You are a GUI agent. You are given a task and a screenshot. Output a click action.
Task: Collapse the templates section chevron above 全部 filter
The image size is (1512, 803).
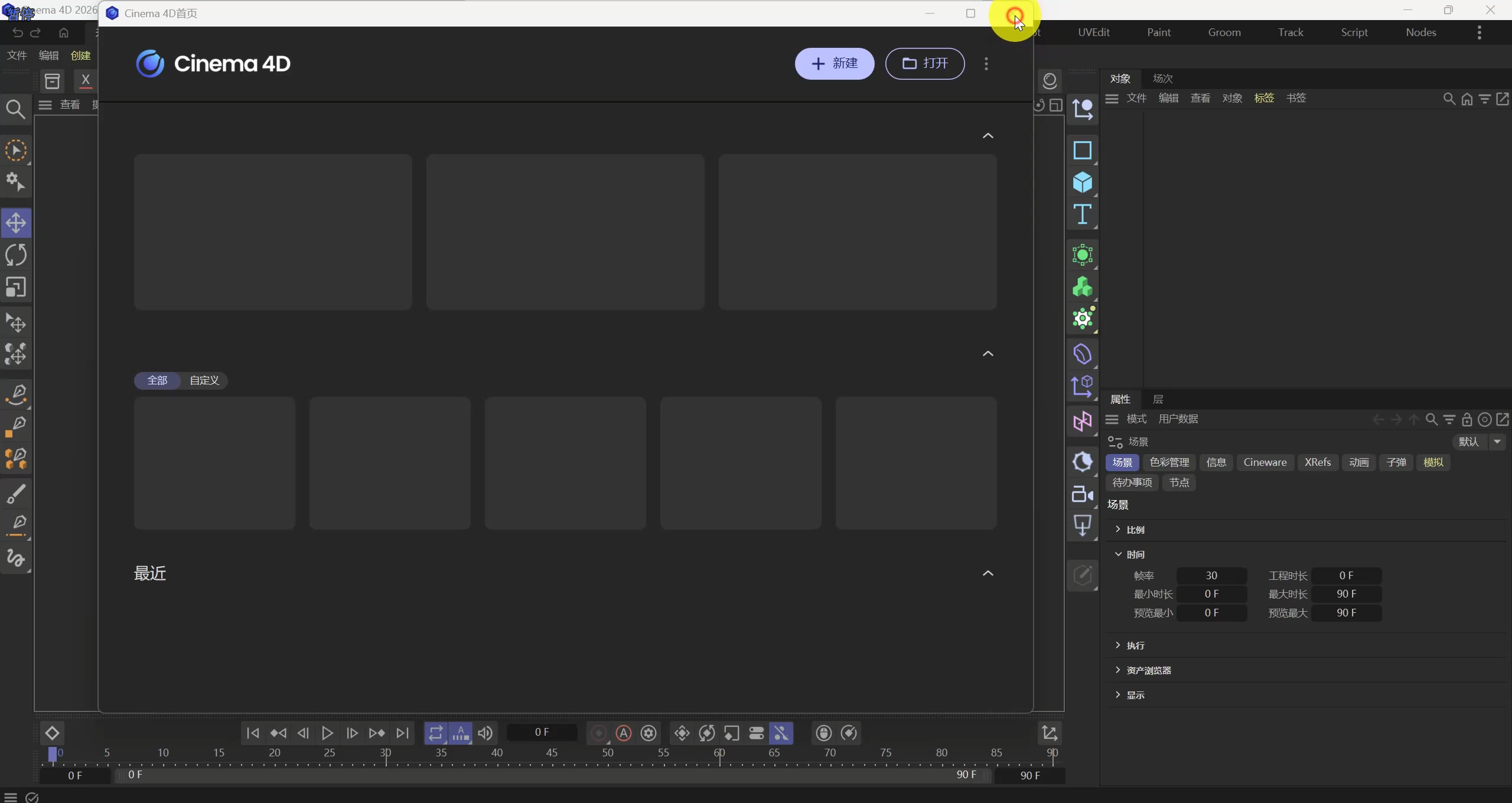(988, 354)
